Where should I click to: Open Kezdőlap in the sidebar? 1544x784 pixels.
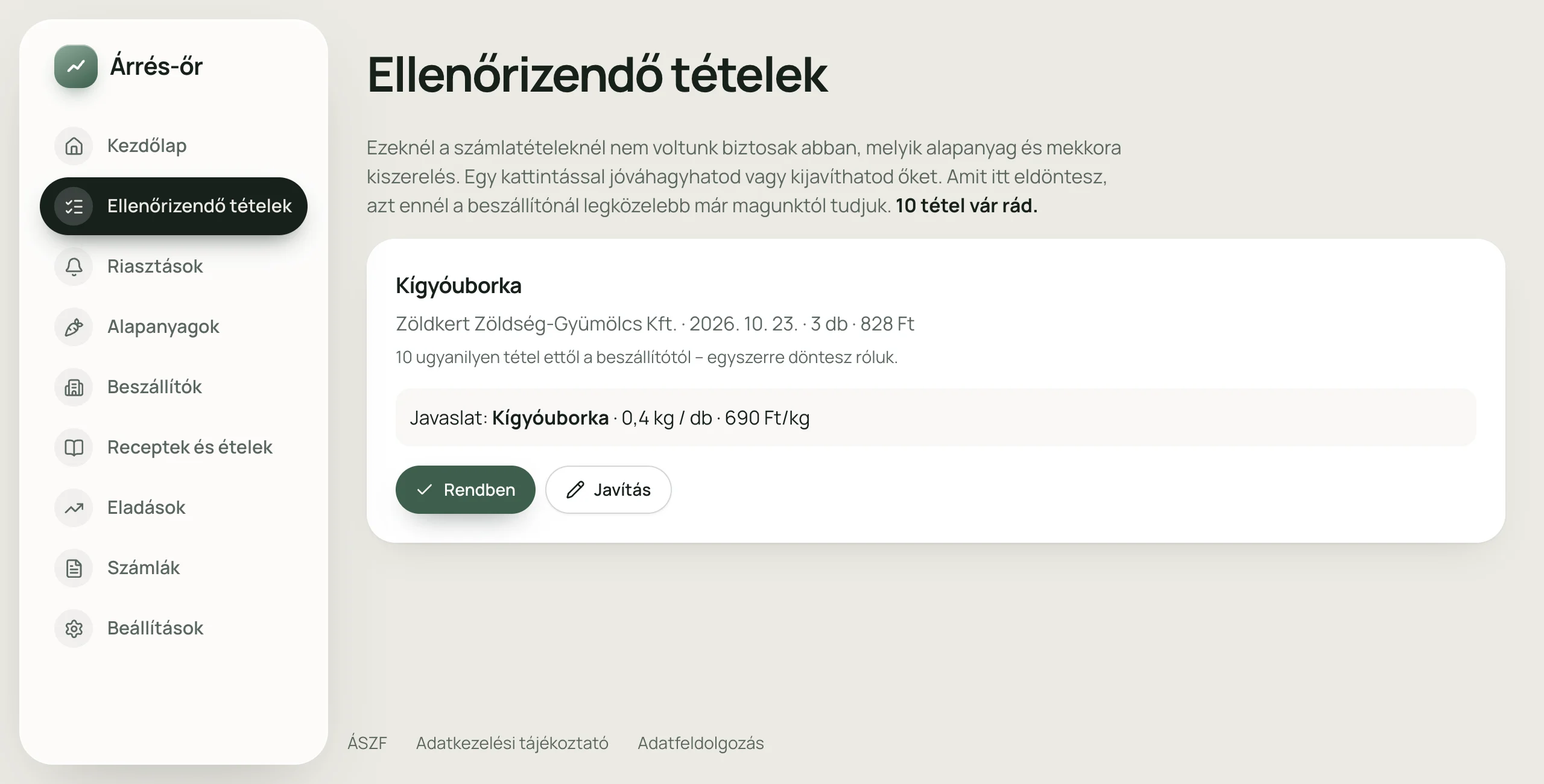[x=174, y=146]
